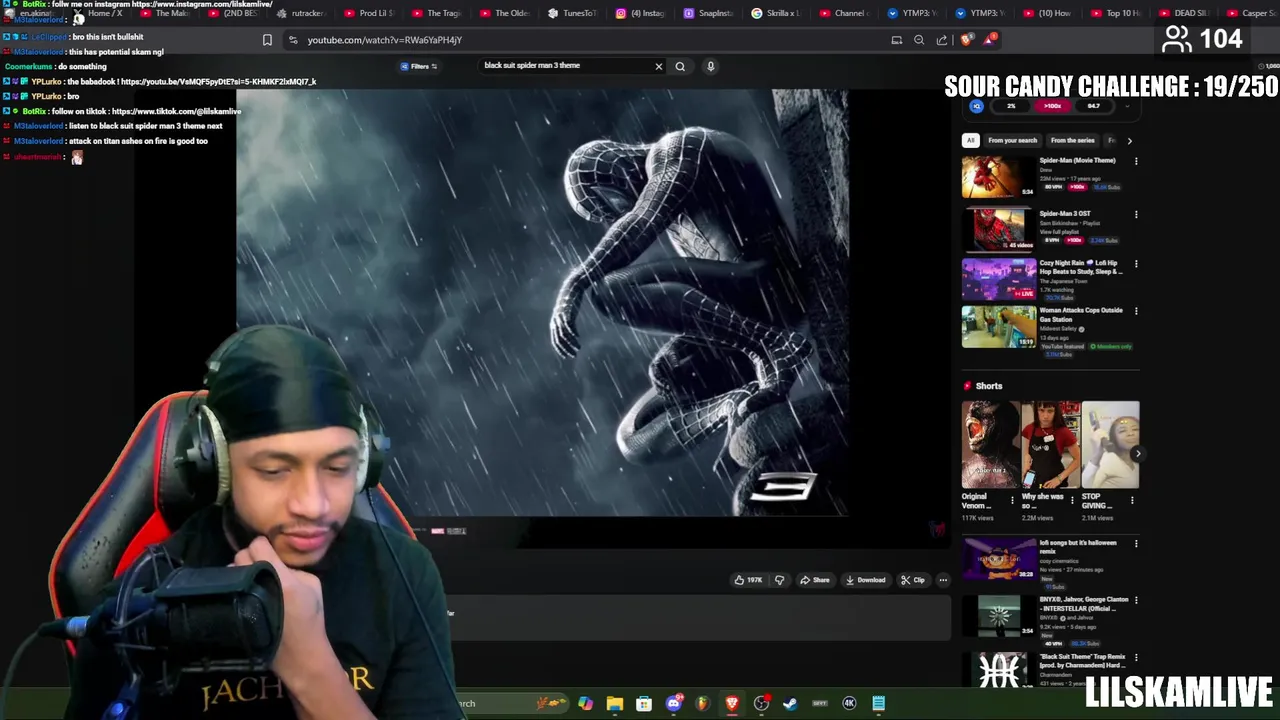Click the Clip scissors button
1280x720 pixels.
[x=912, y=580]
